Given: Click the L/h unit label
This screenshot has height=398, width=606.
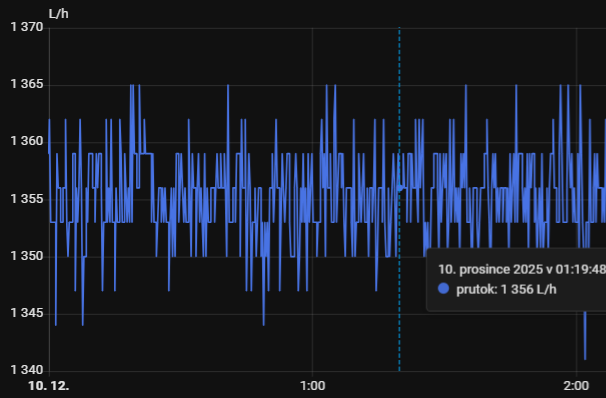Looking at the screenshot, I should [59, 14].
